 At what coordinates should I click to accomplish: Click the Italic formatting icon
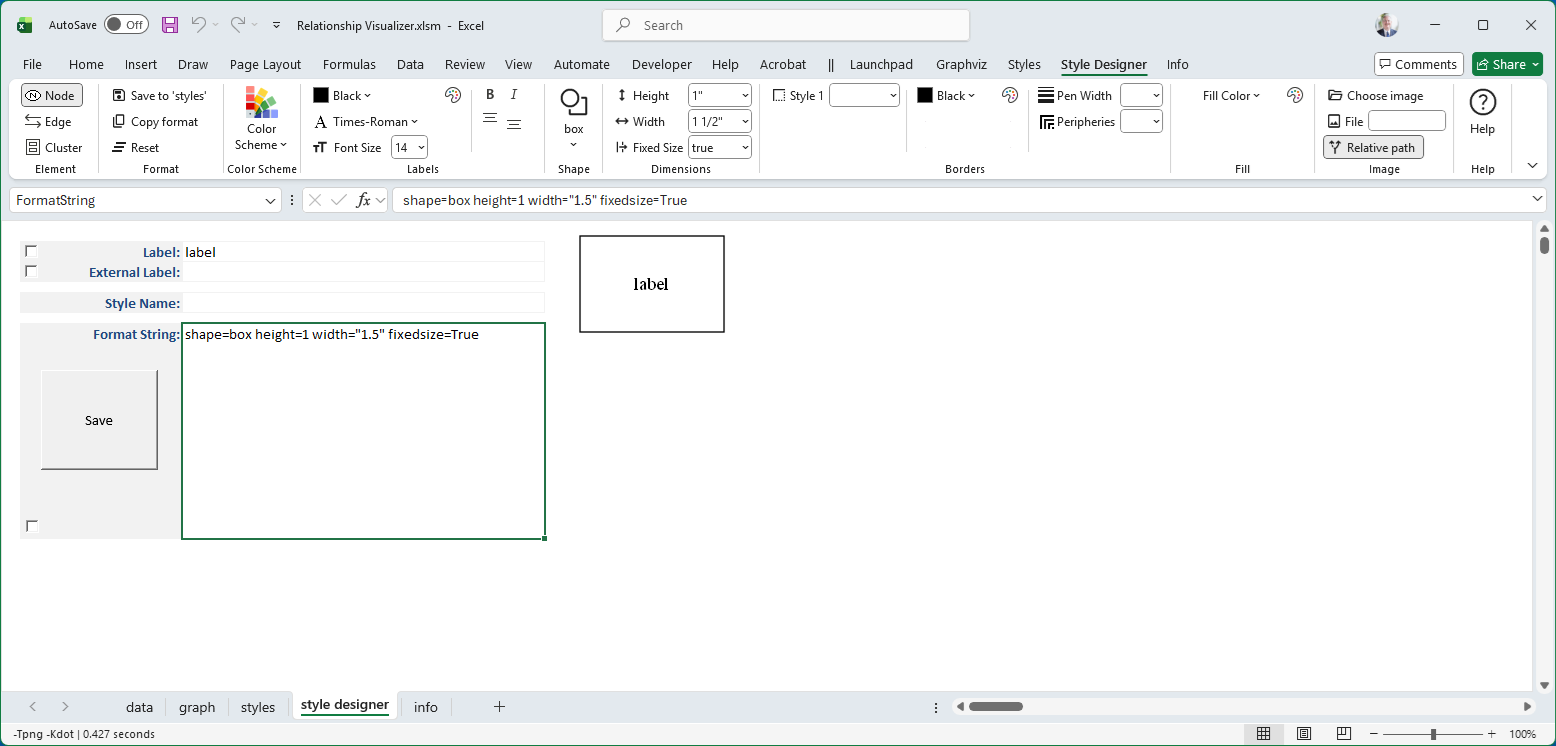click(x=514, y=95)
